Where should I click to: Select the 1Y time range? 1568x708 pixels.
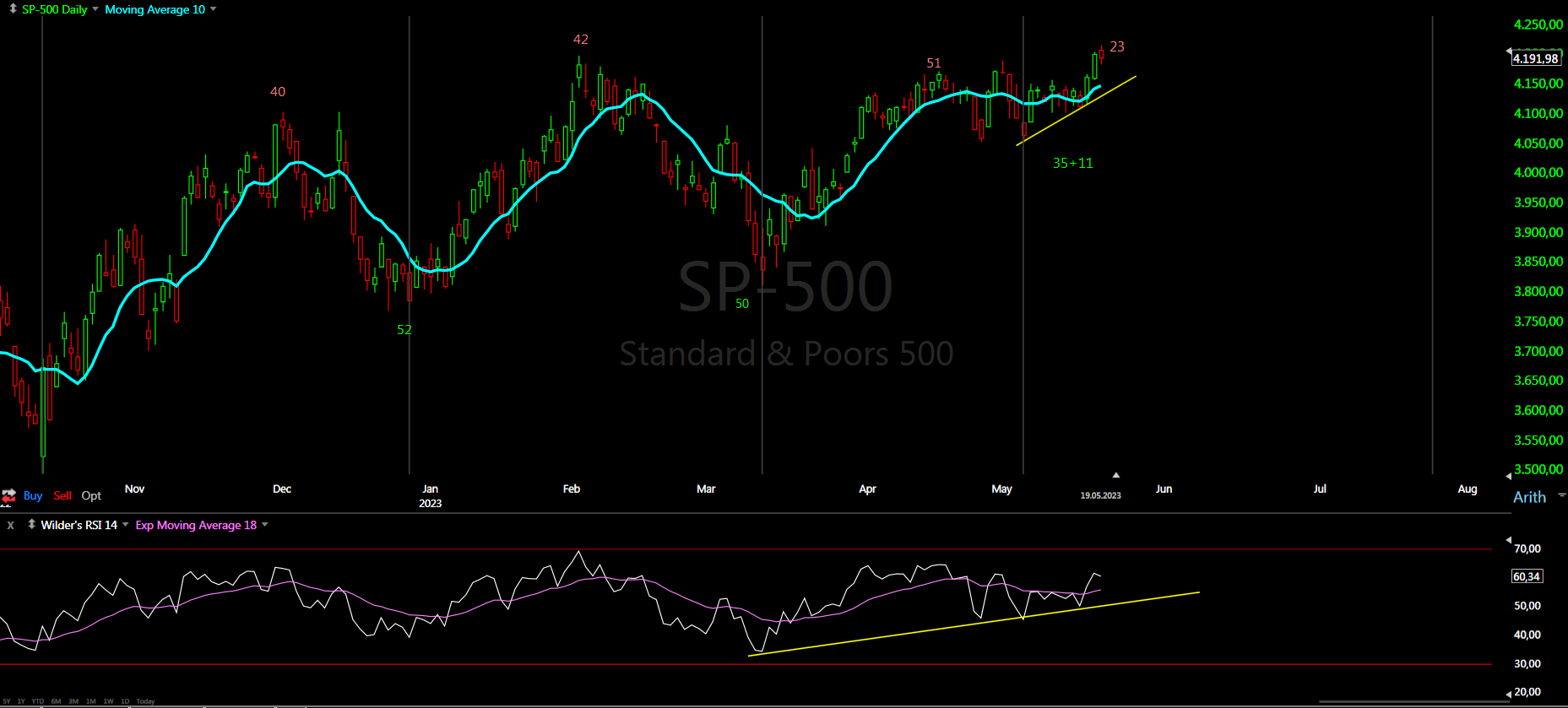[x=21, y=701]
